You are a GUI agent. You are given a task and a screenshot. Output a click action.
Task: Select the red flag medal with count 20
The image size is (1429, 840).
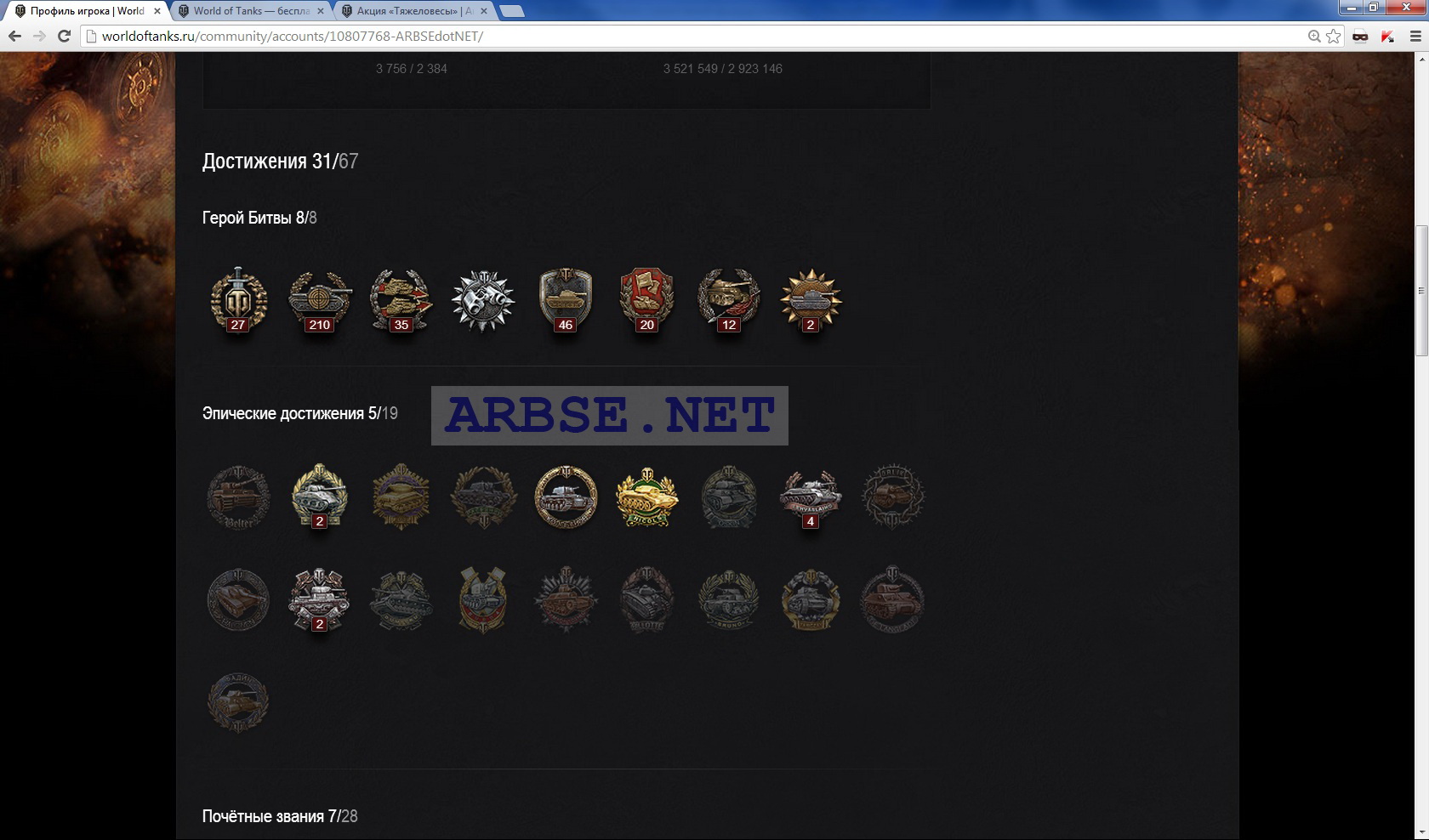point(646,300)
